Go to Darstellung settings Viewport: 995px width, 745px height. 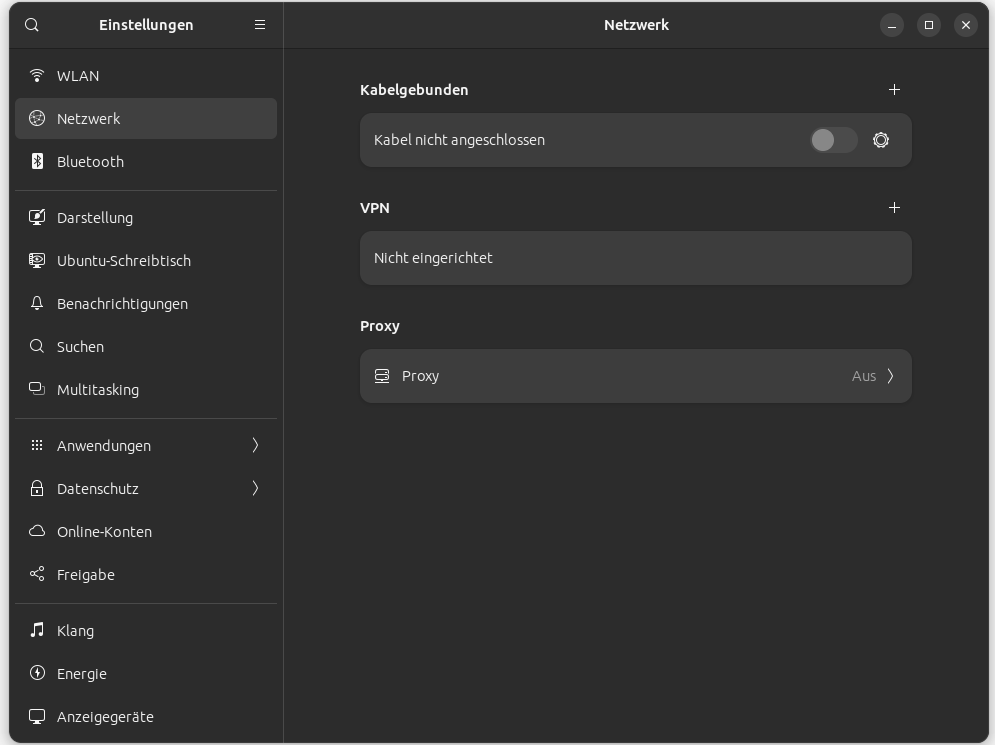[x=95, y=217]
